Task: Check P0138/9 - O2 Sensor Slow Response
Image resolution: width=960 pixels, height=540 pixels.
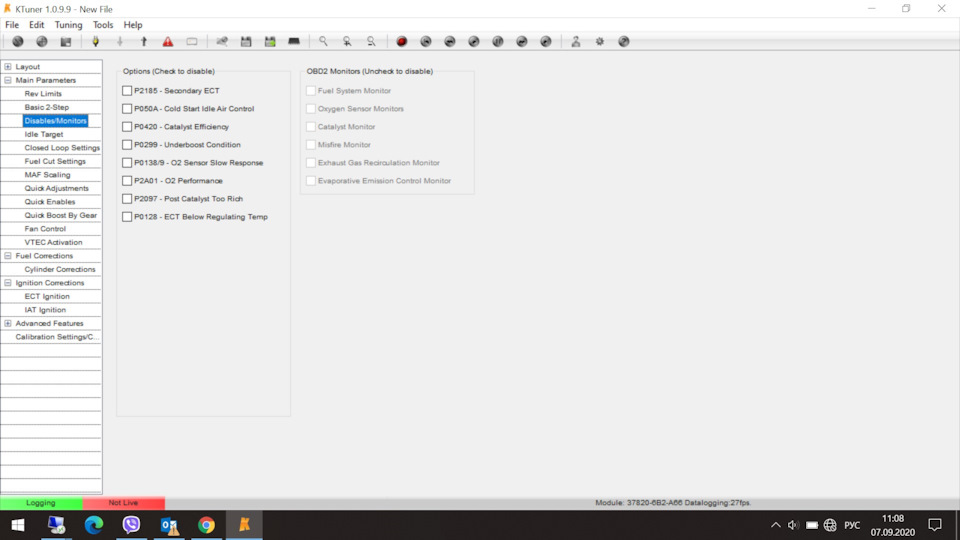Action: [x=127, y=163]
